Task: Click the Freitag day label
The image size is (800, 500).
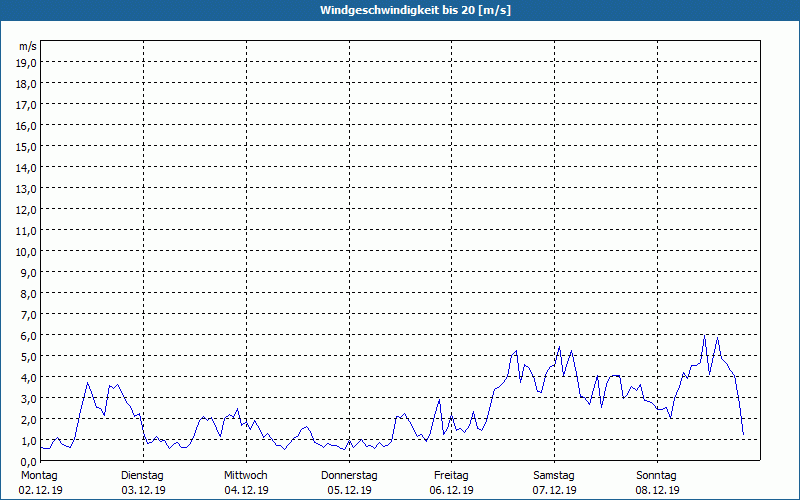Action: 451,476
